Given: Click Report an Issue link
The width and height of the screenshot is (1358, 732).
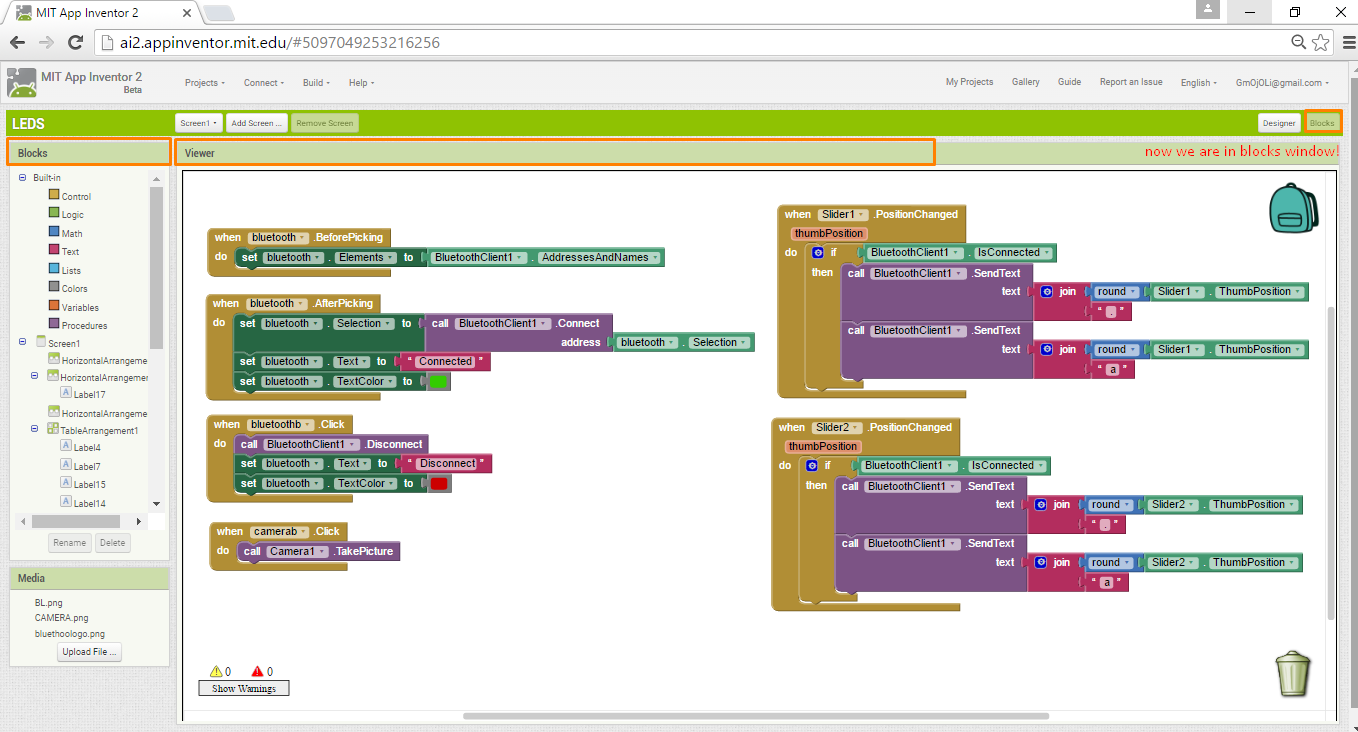Looking at the screenshot, I should tap(1131, 82).
